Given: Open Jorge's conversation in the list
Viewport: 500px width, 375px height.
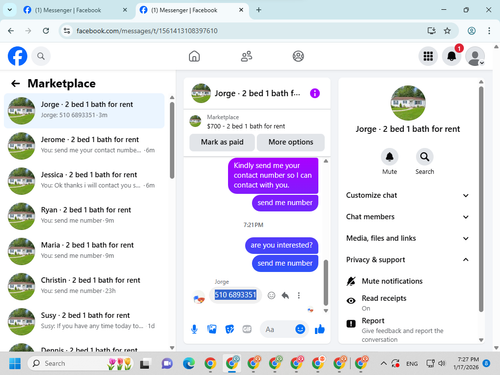Looking at the screenshot, I should pos(84,111).
